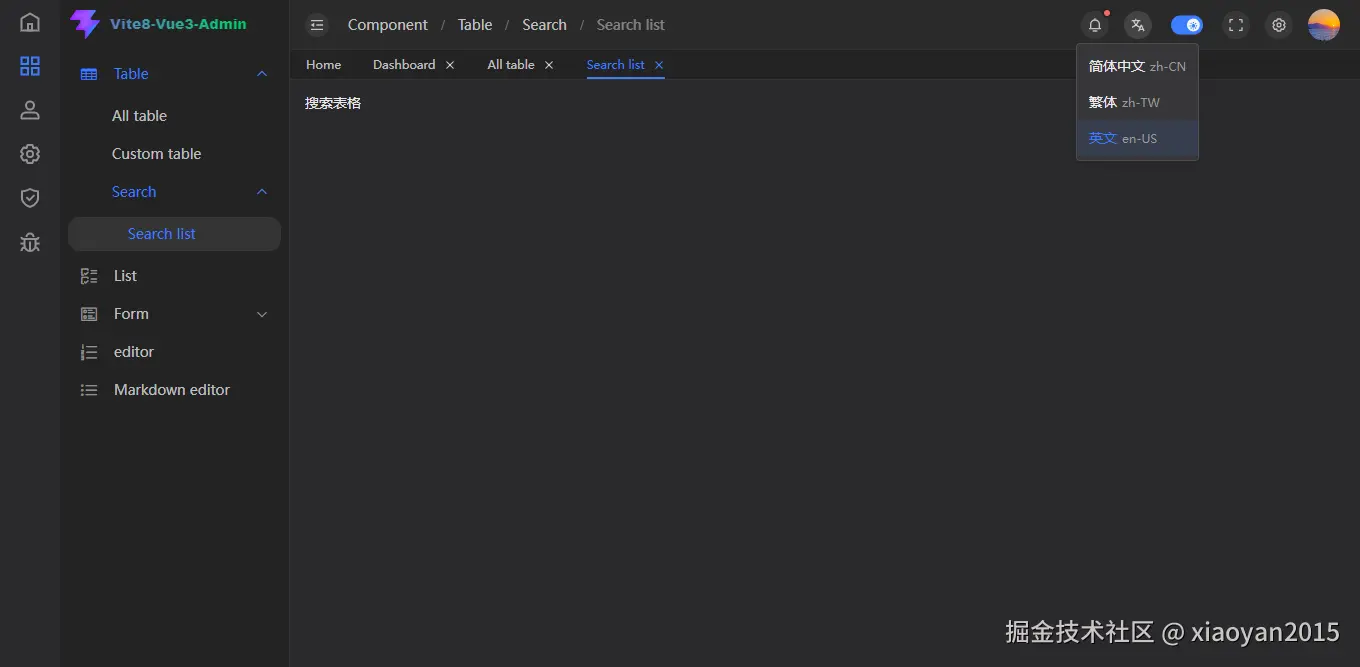Screen dimensions: 1360x667
Task: Choose 繁体 zh-TW language
Action: (1137, 102)
